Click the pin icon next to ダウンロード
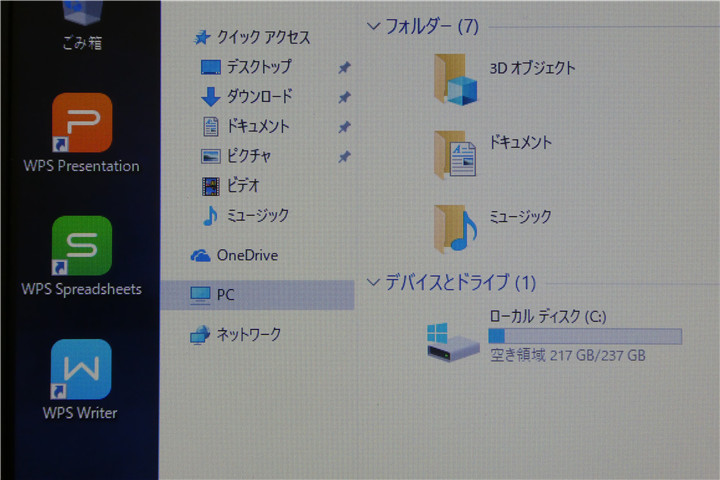720x480 pixels. coord(344,97)
